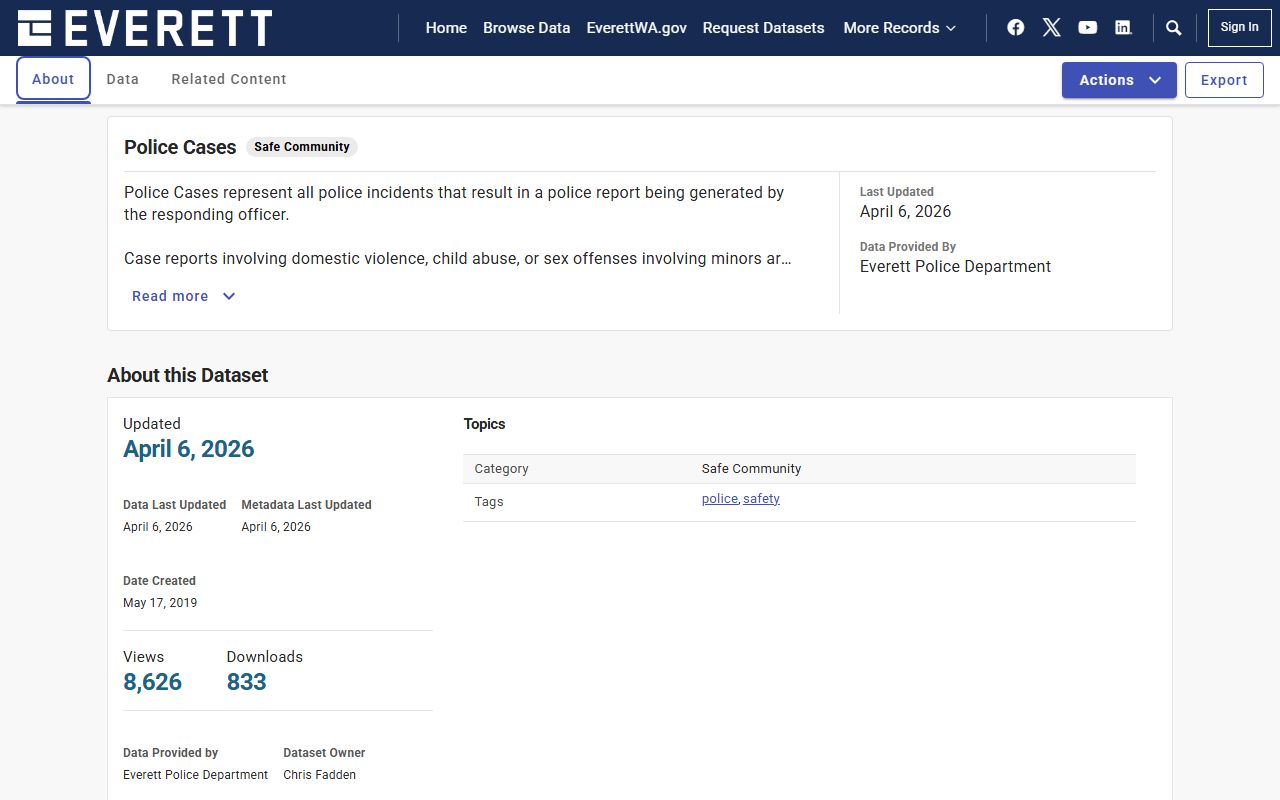The width and height of the screenshot is (1280, 800).
Task: Open the police tag link
Action: tap(719, 499)
